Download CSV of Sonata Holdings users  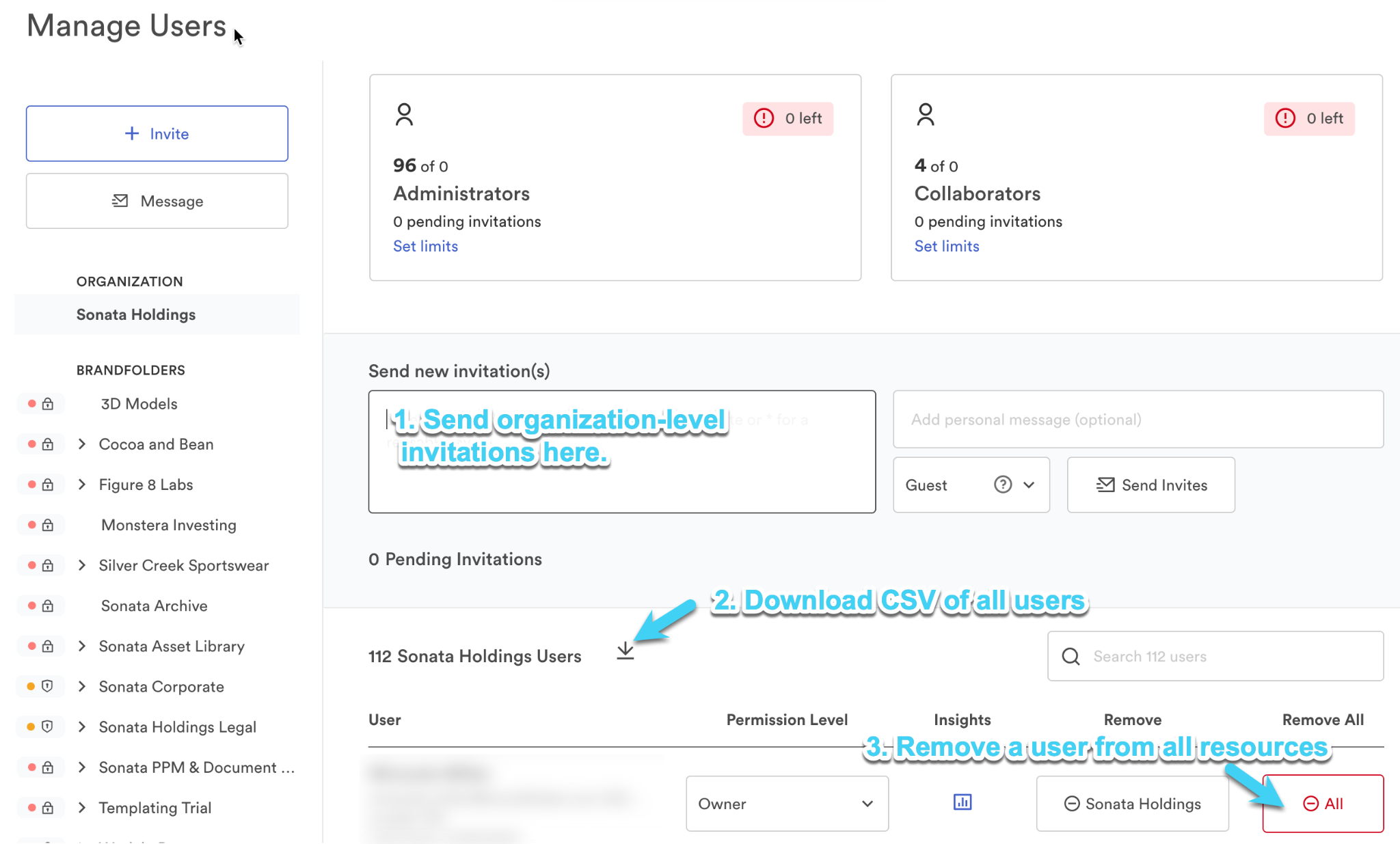pyautogui.click(x=625, y=651)
